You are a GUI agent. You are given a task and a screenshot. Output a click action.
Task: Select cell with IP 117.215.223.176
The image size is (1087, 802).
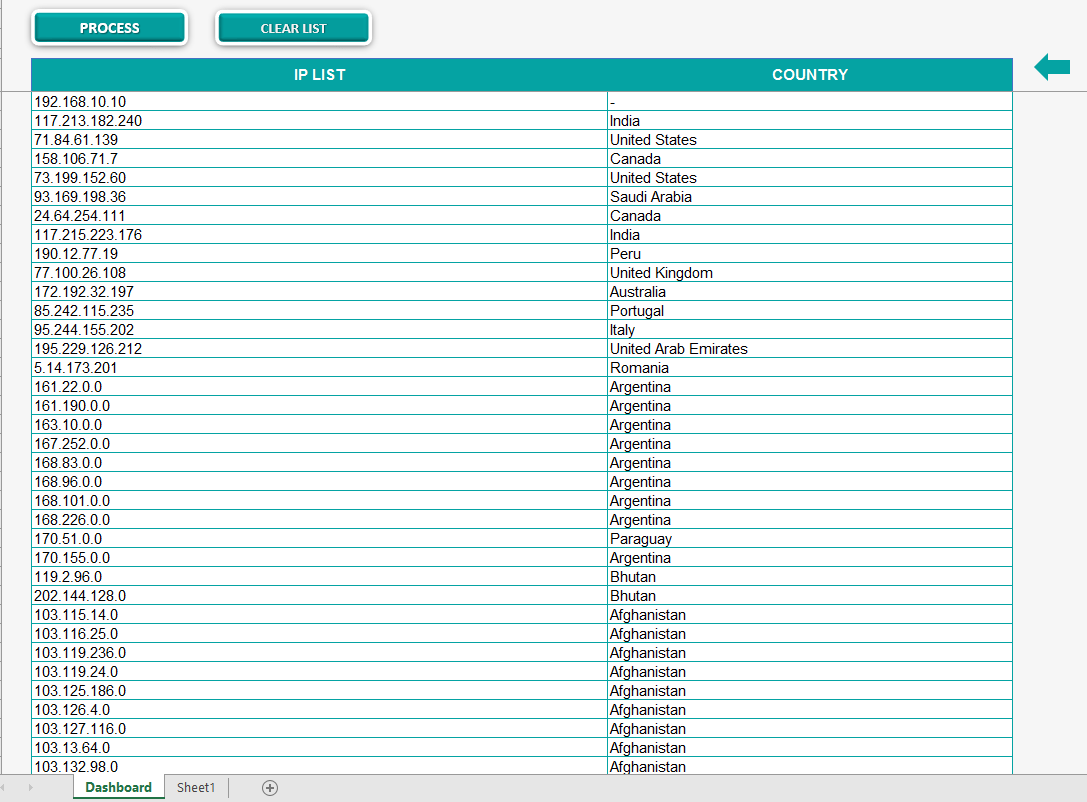coord(320,235)
